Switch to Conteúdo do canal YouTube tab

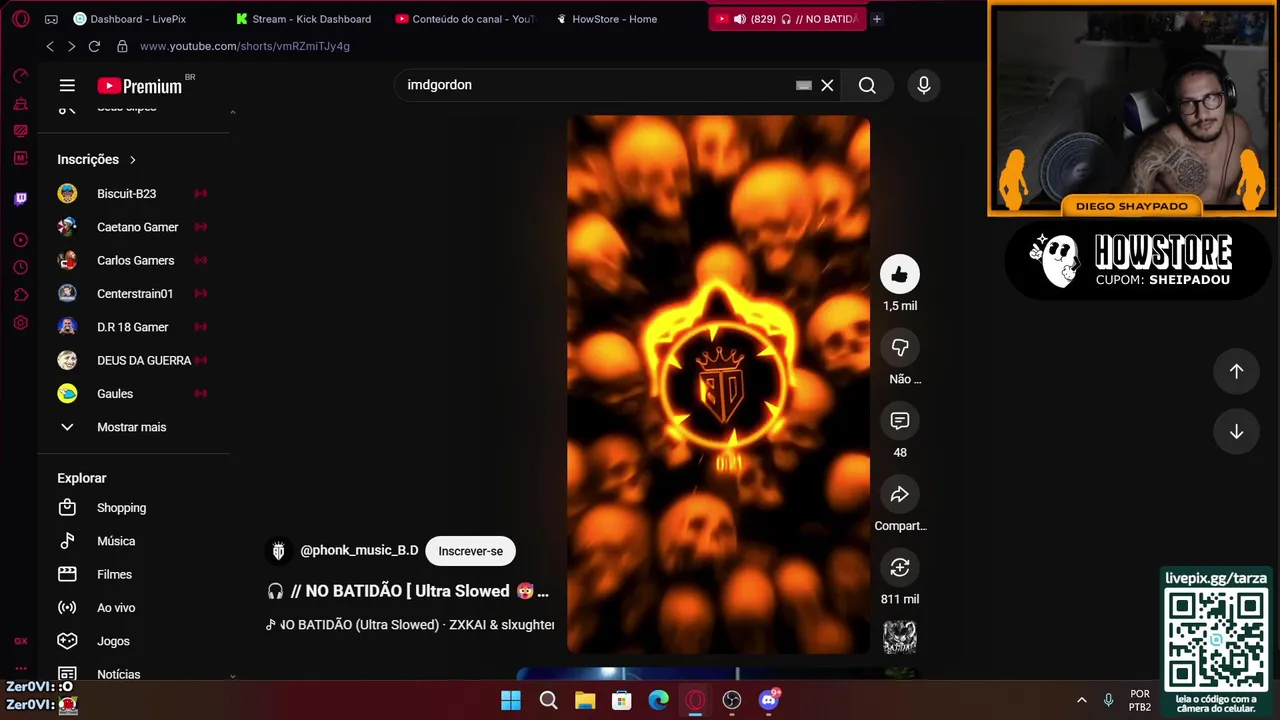click(x=466, y=19)
